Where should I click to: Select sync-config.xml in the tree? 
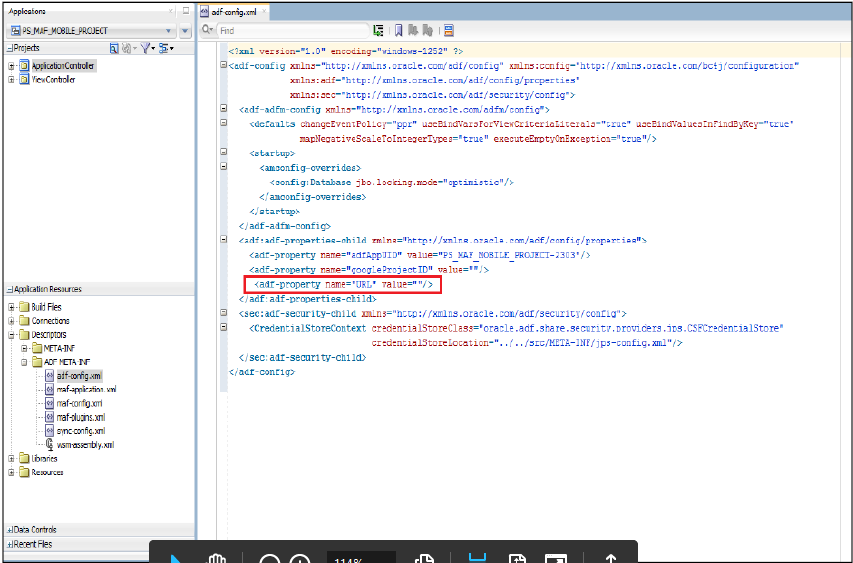81,431
